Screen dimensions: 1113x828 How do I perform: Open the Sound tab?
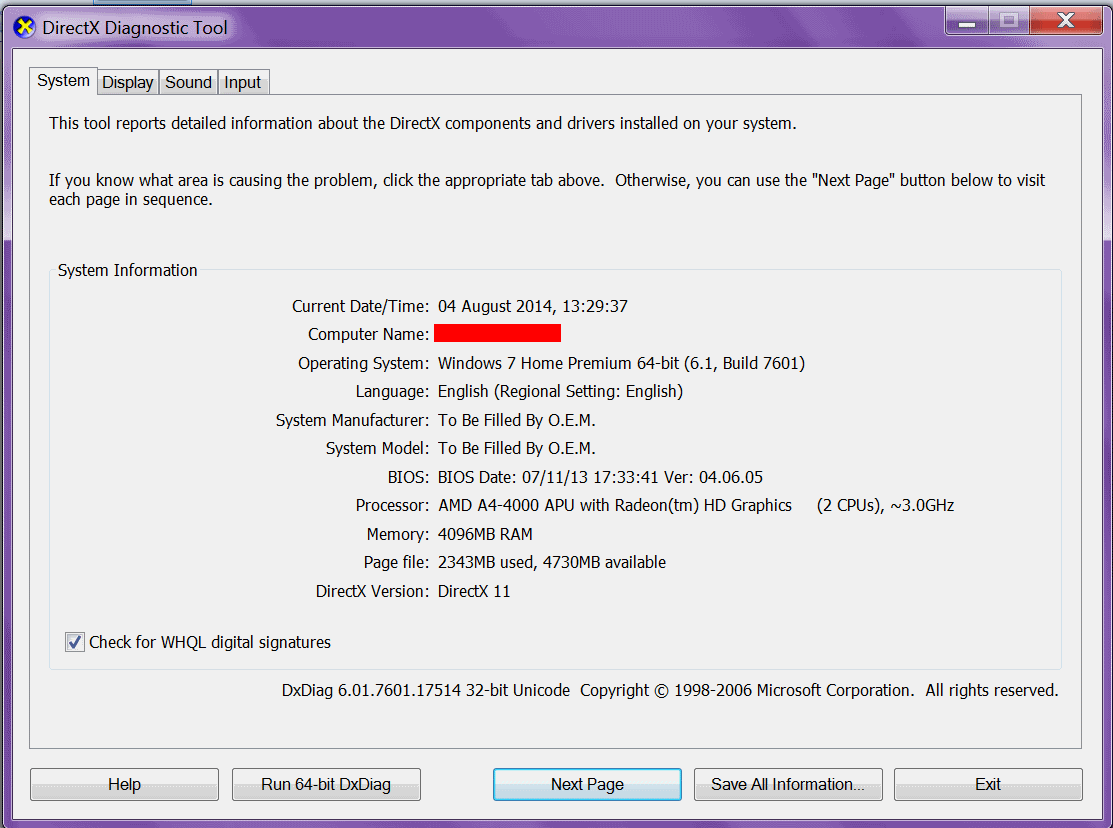click(x=188, y=82)
